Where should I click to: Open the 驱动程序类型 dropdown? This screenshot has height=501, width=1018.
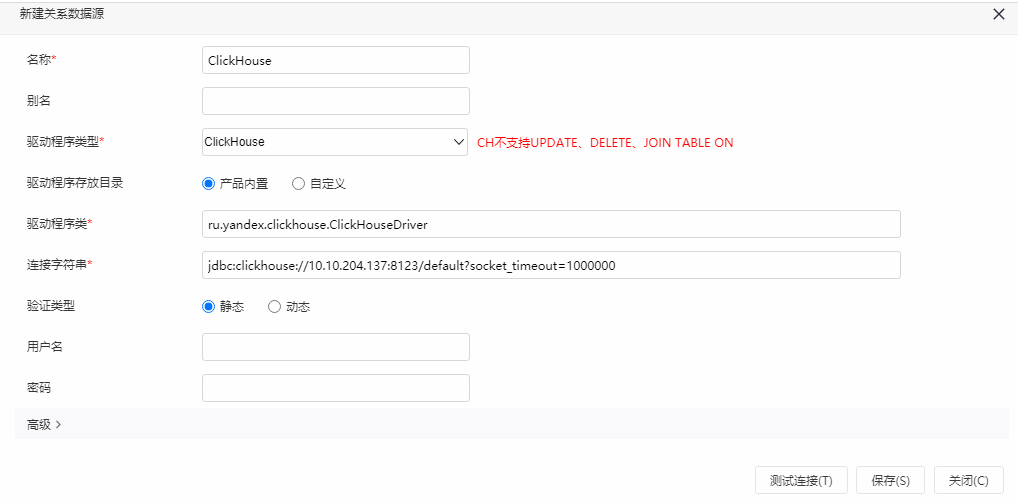point(334,142)
